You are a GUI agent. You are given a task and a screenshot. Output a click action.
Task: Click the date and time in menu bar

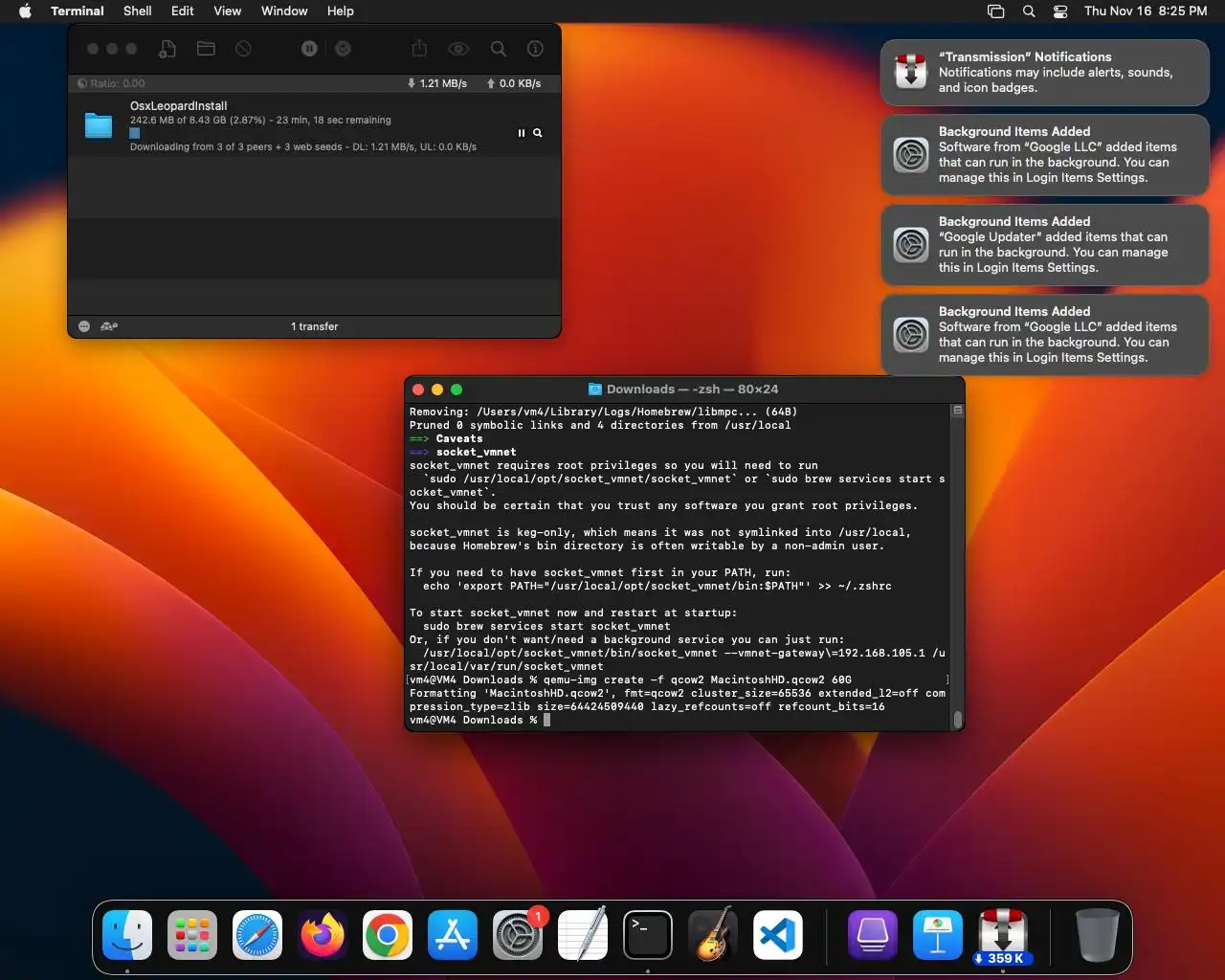[1146, 11]
